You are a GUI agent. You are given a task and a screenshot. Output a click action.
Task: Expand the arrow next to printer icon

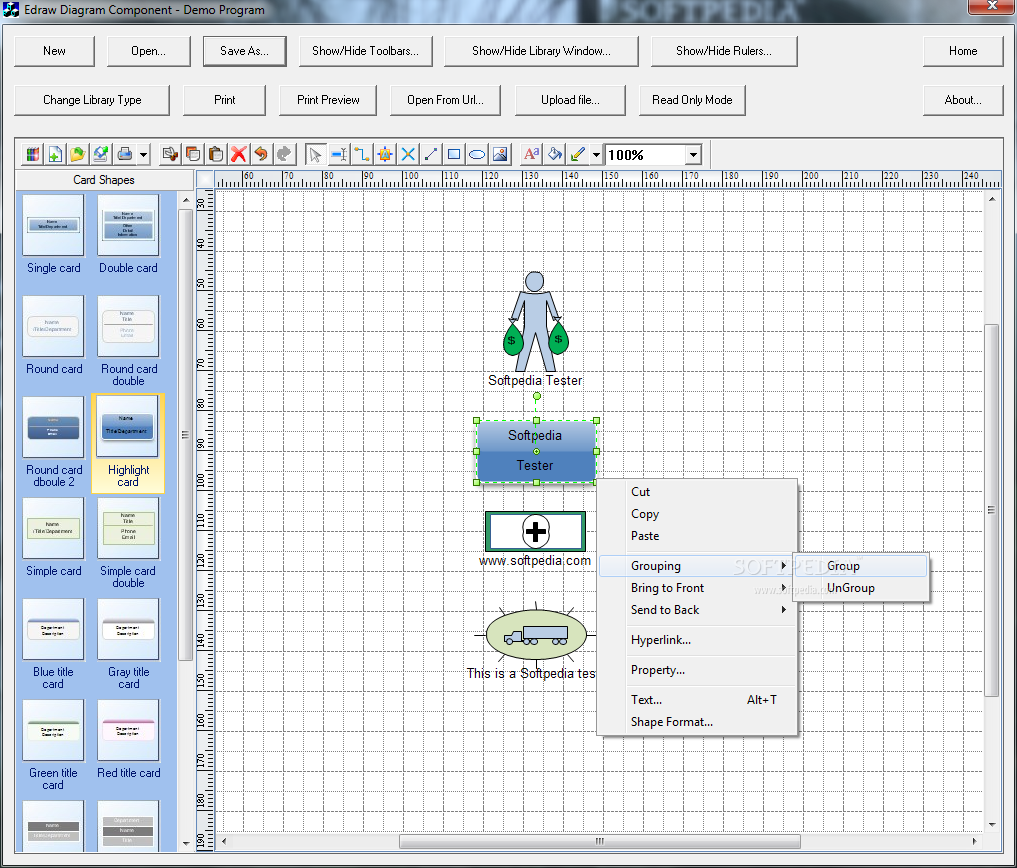[x=143, y=154]
